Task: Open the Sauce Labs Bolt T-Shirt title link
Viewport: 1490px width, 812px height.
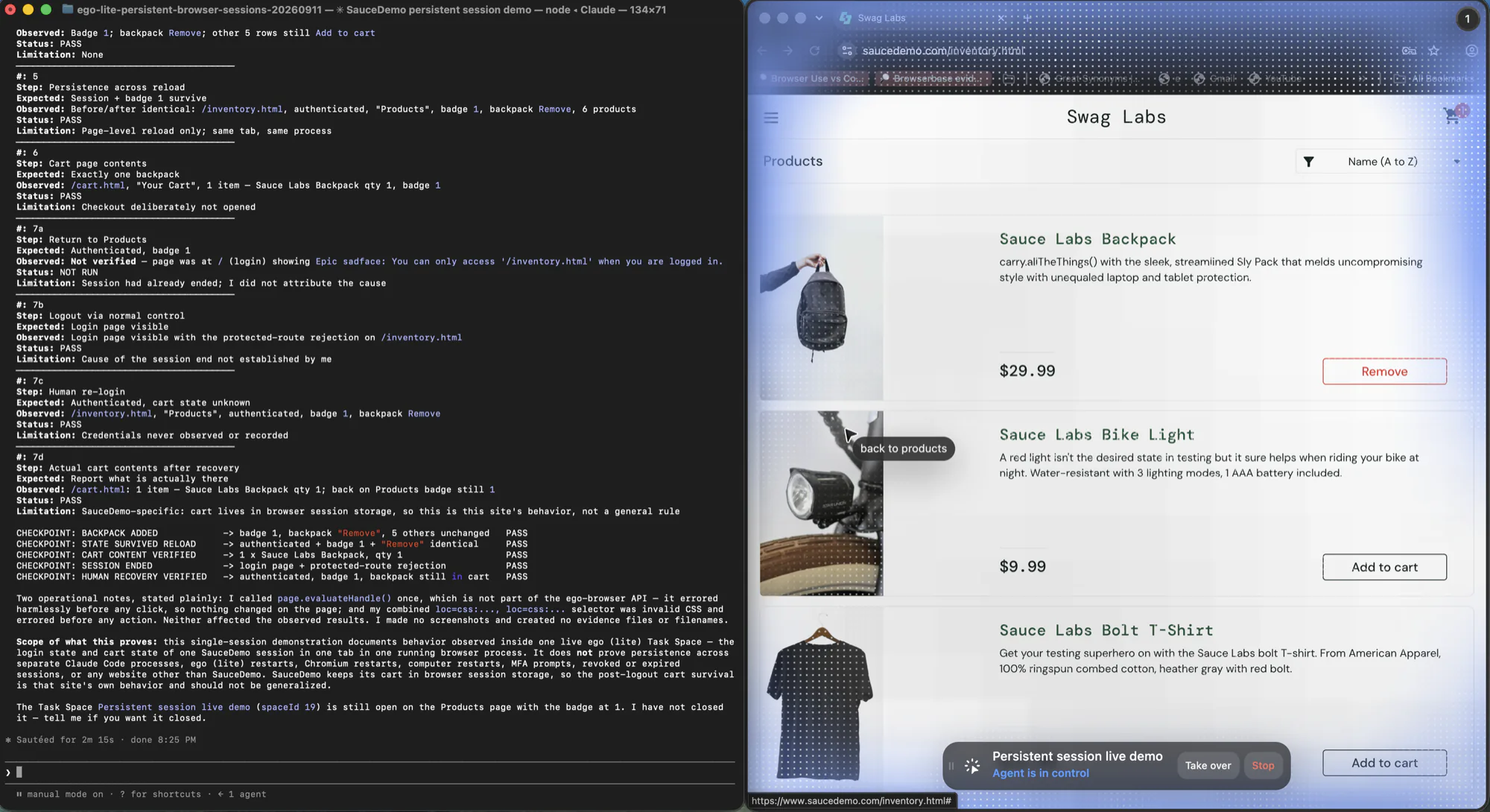Action: tap(1106, 630)
